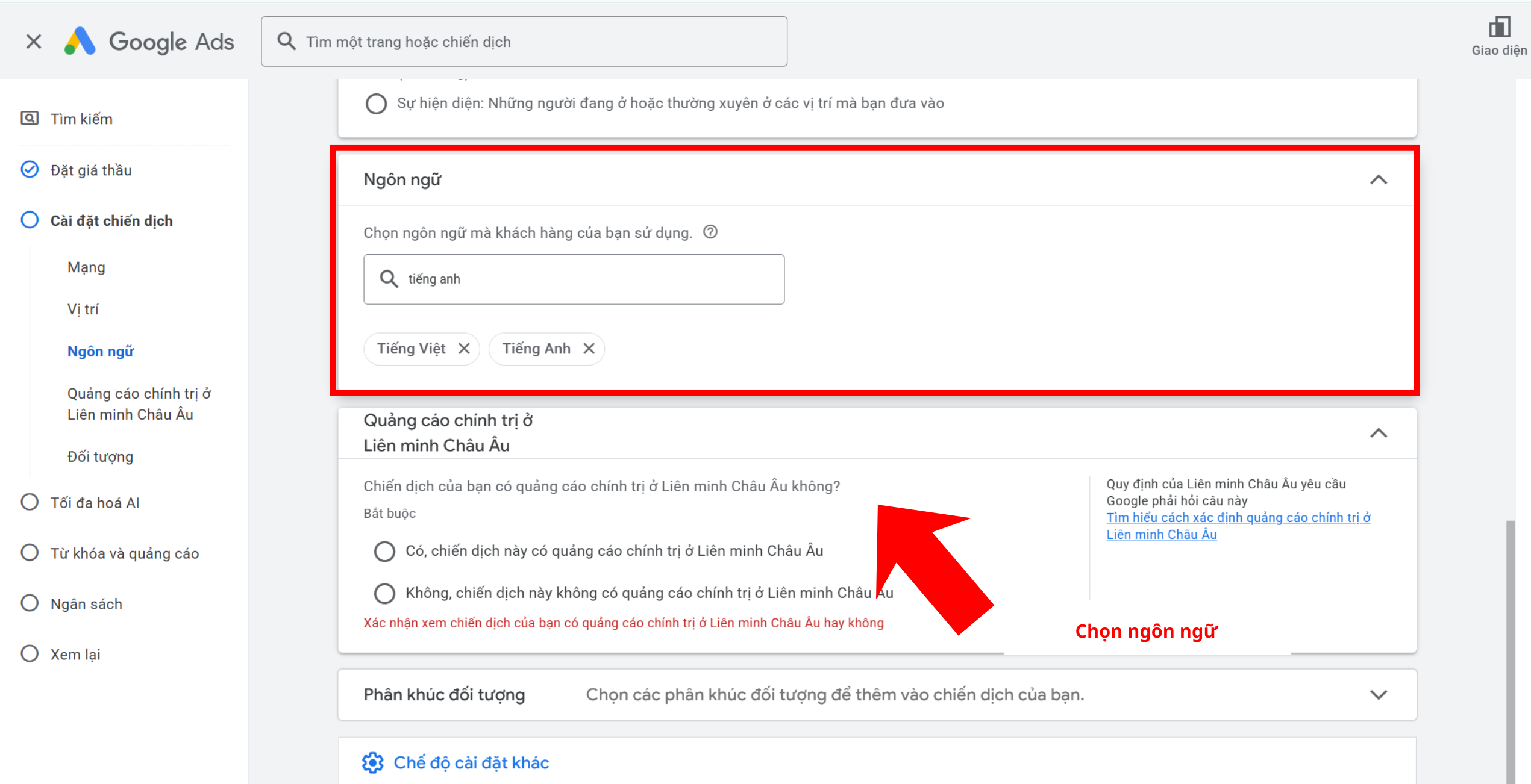The height and width of the screenshot is (784, 1531).
Task: Click the magnifier in language search box
Action: tap(389, 279)
